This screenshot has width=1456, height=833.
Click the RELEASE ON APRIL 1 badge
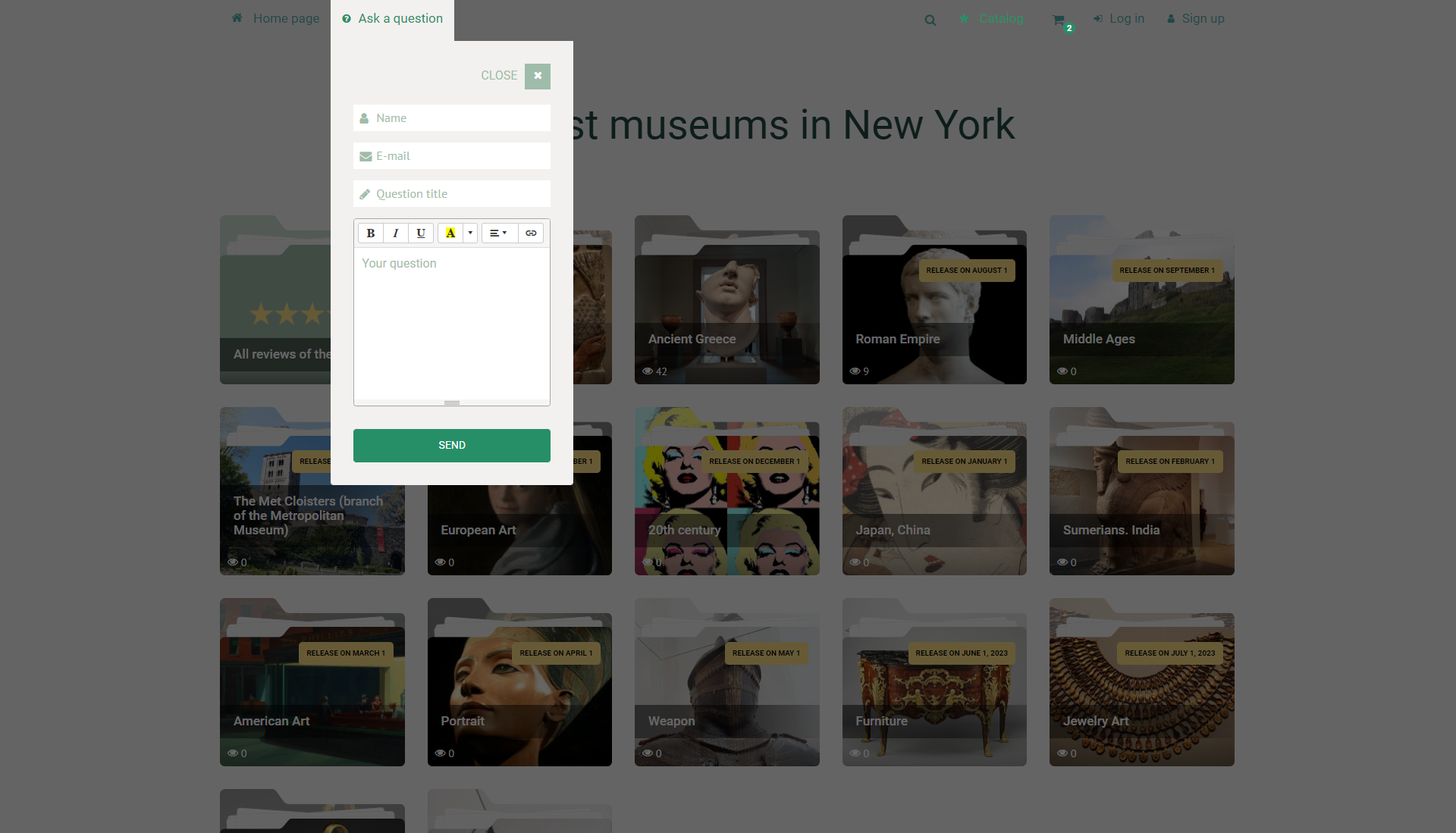[x=556, y=653]
